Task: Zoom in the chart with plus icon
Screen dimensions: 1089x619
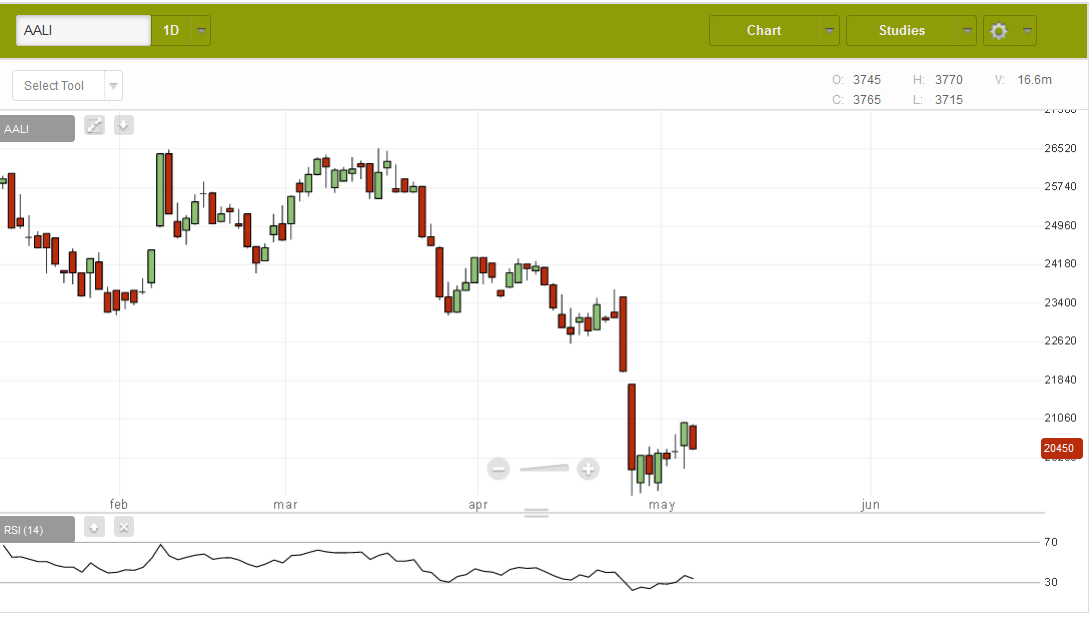Action: [588, 468]
